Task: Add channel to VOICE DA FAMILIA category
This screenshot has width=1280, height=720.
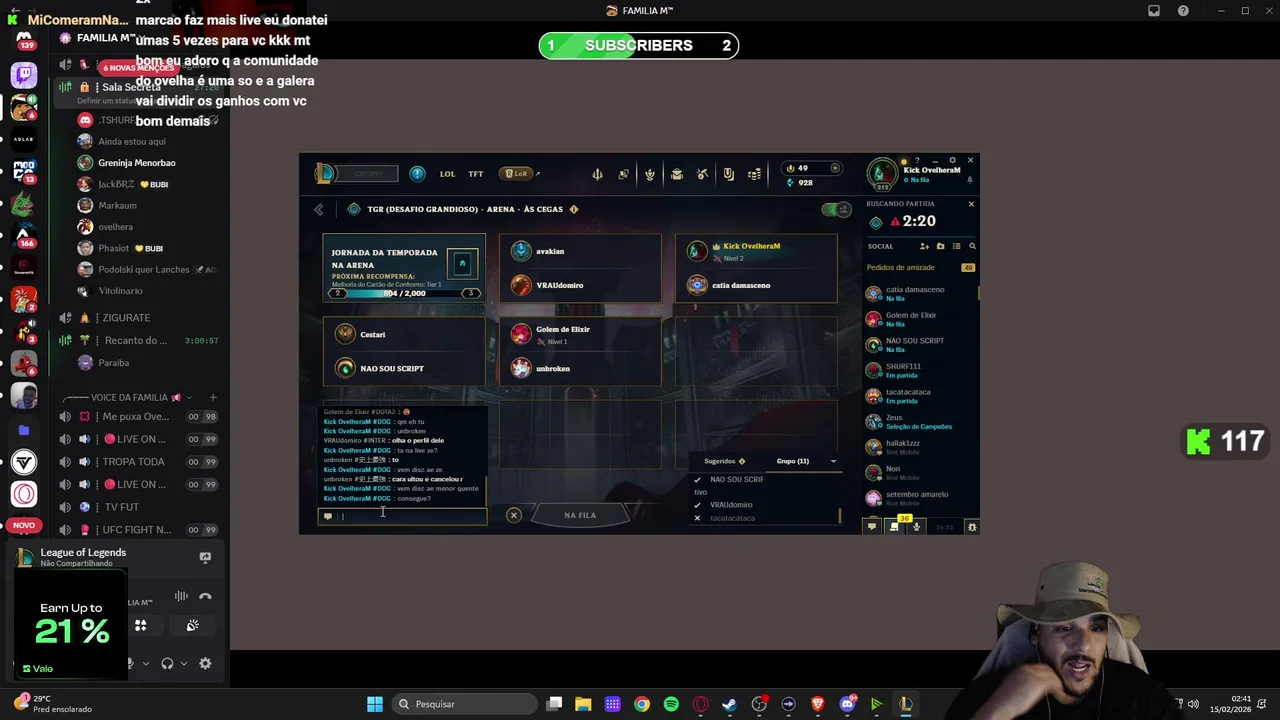Action: point(212,397)
